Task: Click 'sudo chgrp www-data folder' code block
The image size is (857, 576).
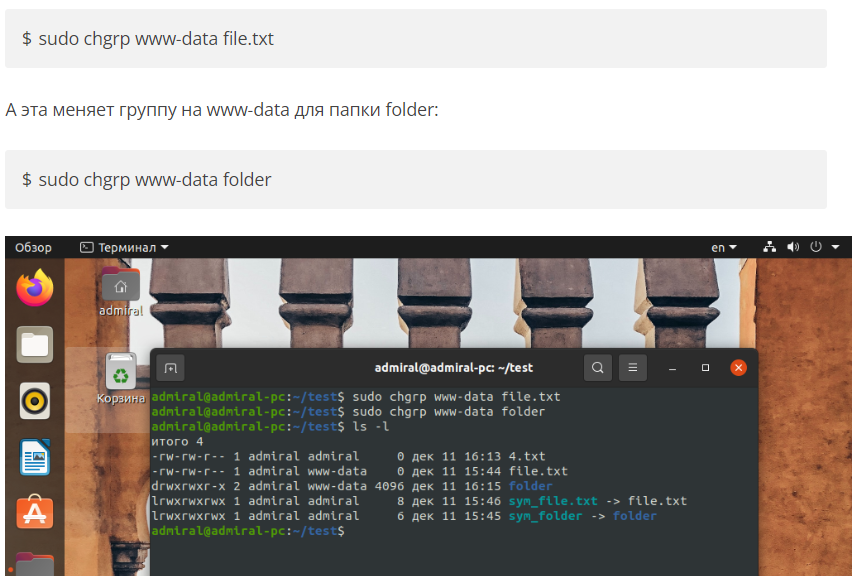Action: [x=416, y=180]
